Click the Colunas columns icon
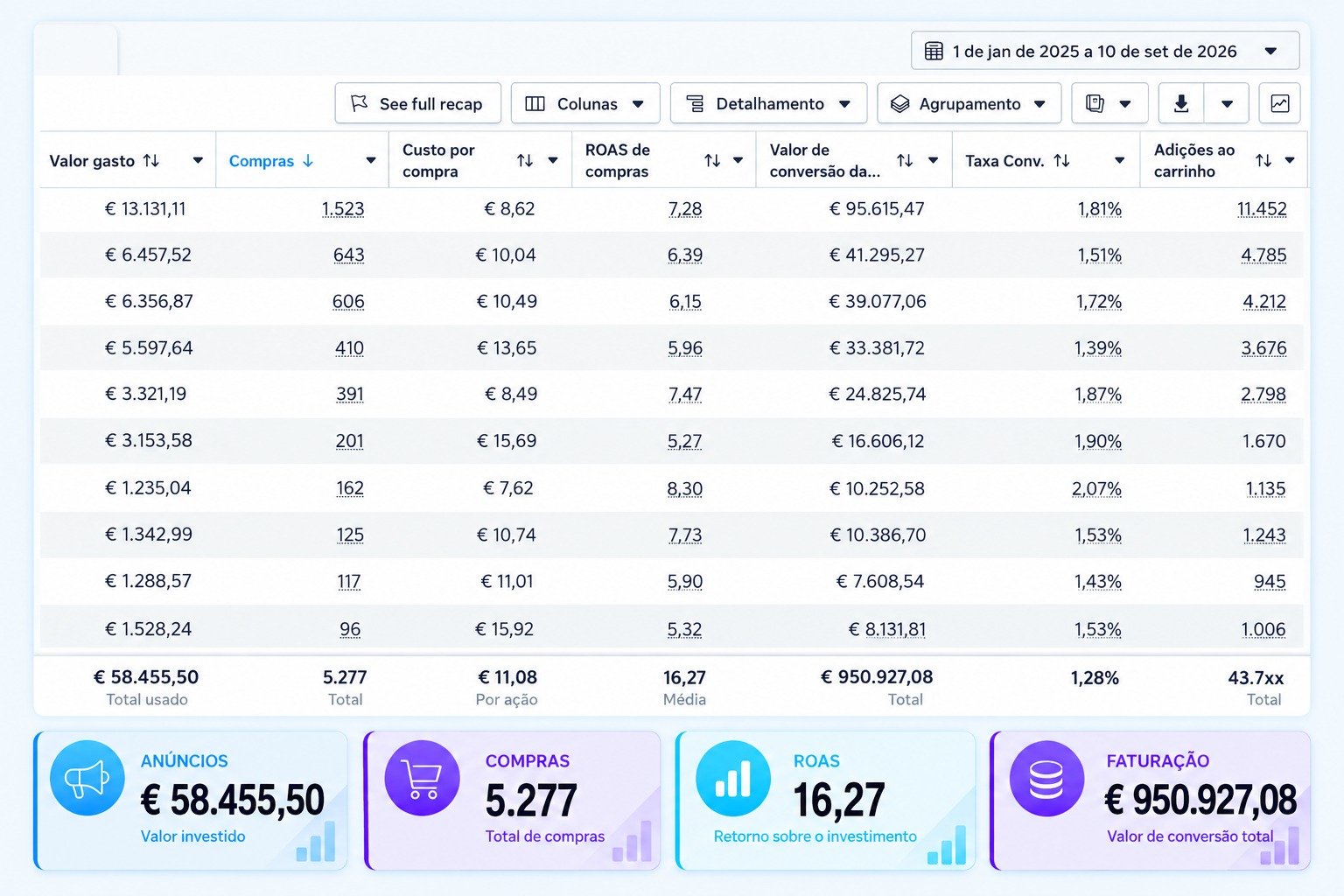The width and height of the screenshot is (1344, 896). [535, 103]
